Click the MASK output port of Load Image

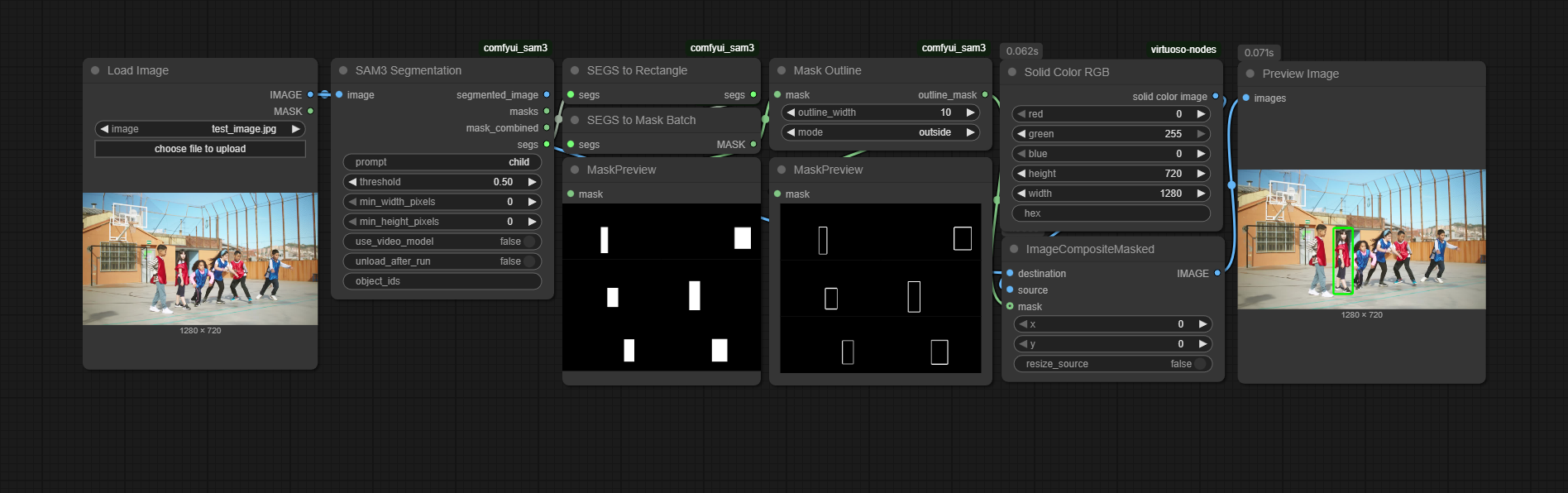[x=310, y=111]
